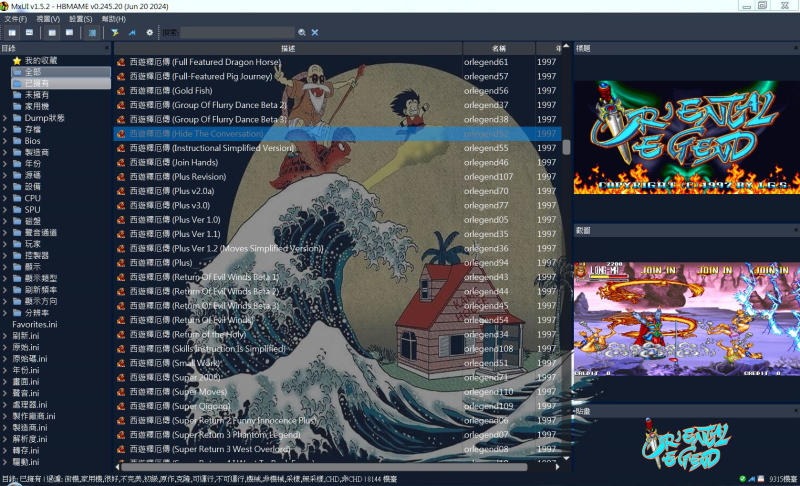Viewport: 800px width, 486px height.
Task: Click the gameplay screenshot thumbnail
Action: point(687,319)
